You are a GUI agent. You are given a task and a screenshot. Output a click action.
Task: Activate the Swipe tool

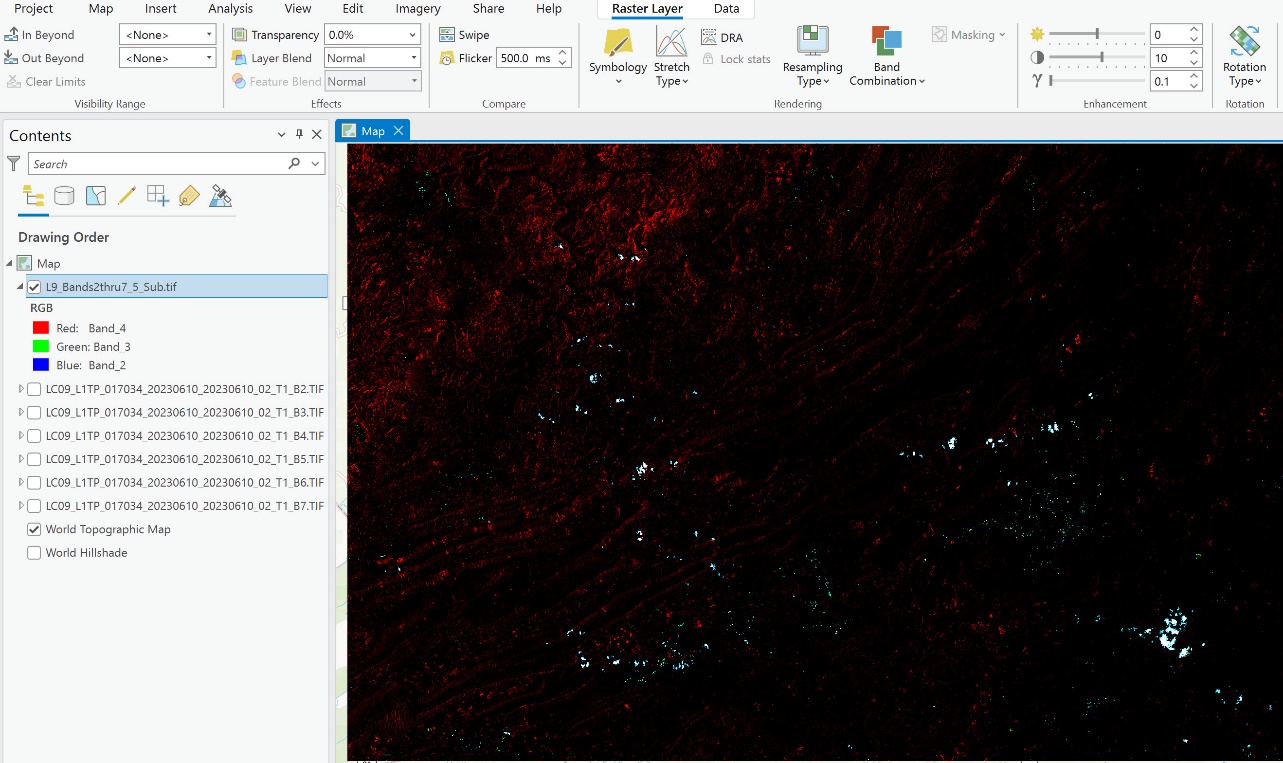coord(464,35)
